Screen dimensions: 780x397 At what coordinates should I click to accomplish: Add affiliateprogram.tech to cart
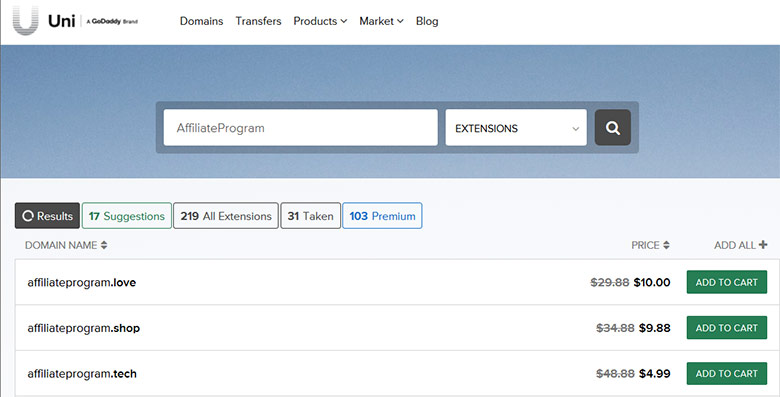[727, 374]
